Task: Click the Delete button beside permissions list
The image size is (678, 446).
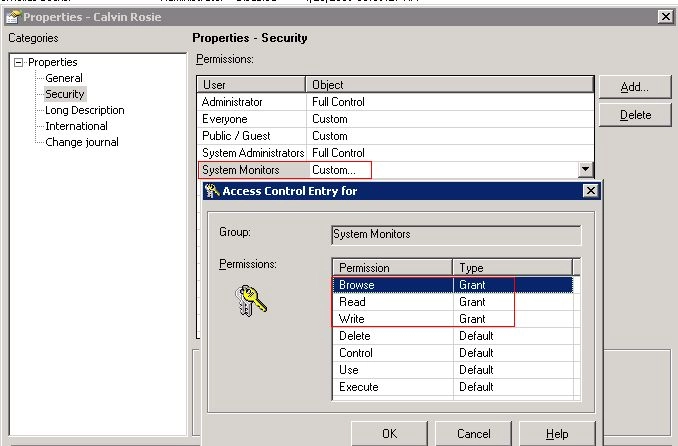Action: coord(635,115)
